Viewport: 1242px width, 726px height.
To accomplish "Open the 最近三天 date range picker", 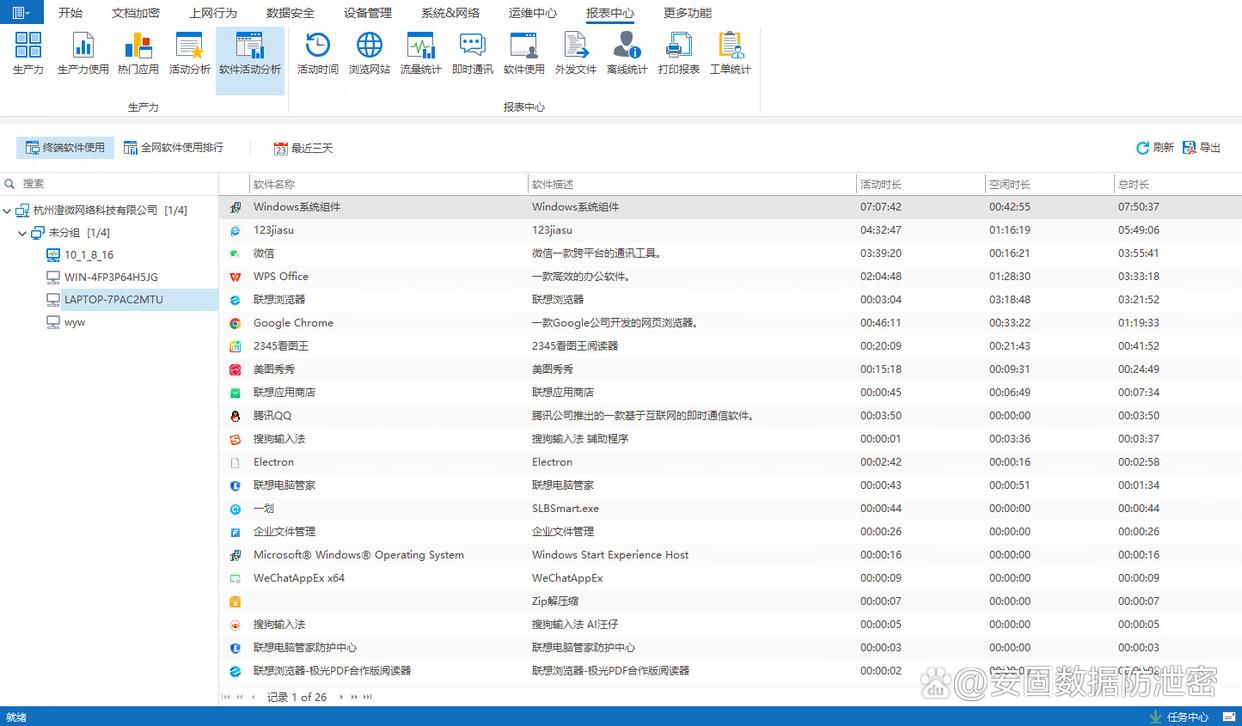I will pyautogui.click(x=303, y=148).
